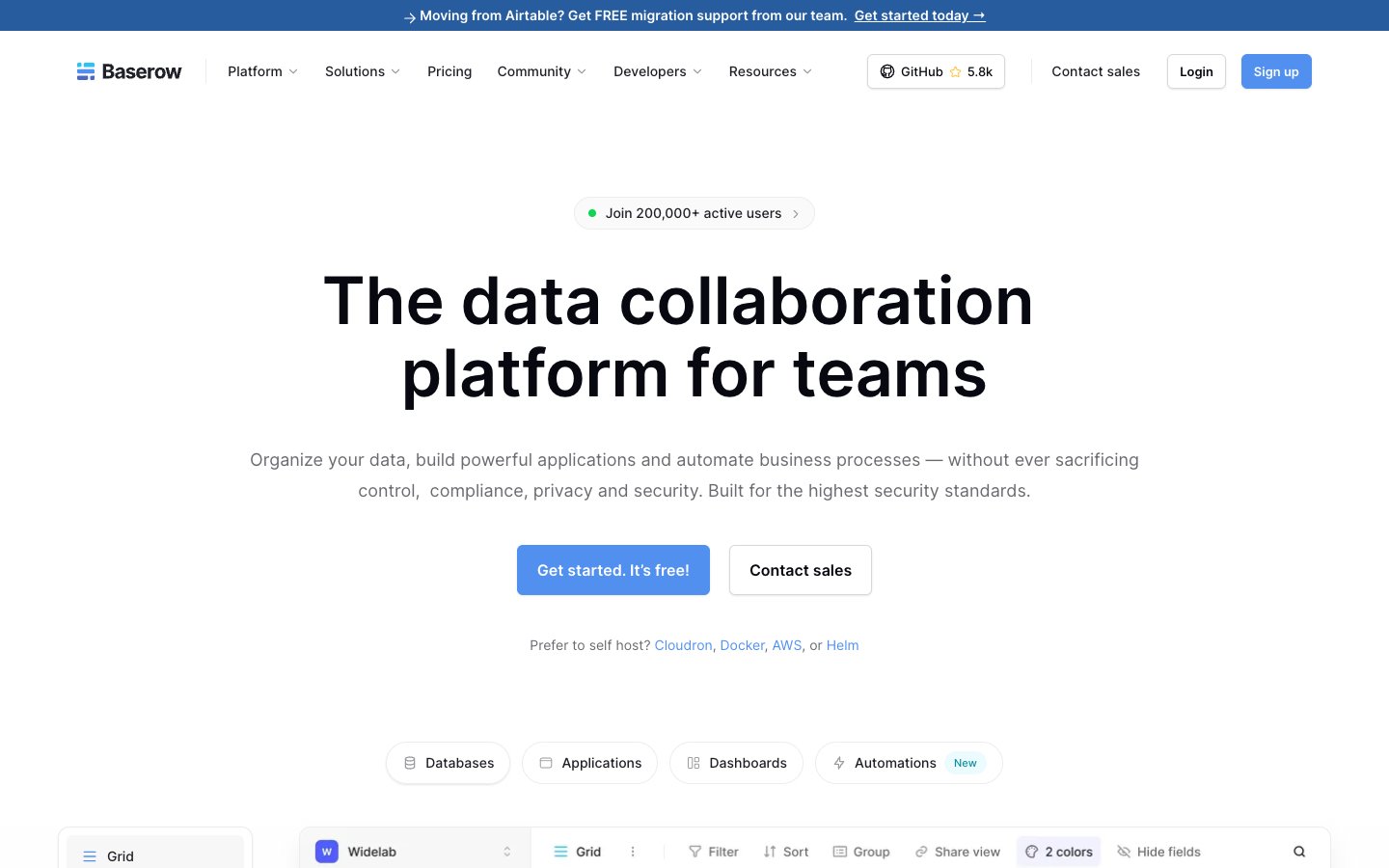Click Join 200,000+ active users badge
The width and height of the screenshot is (1389, 868).
694,213
